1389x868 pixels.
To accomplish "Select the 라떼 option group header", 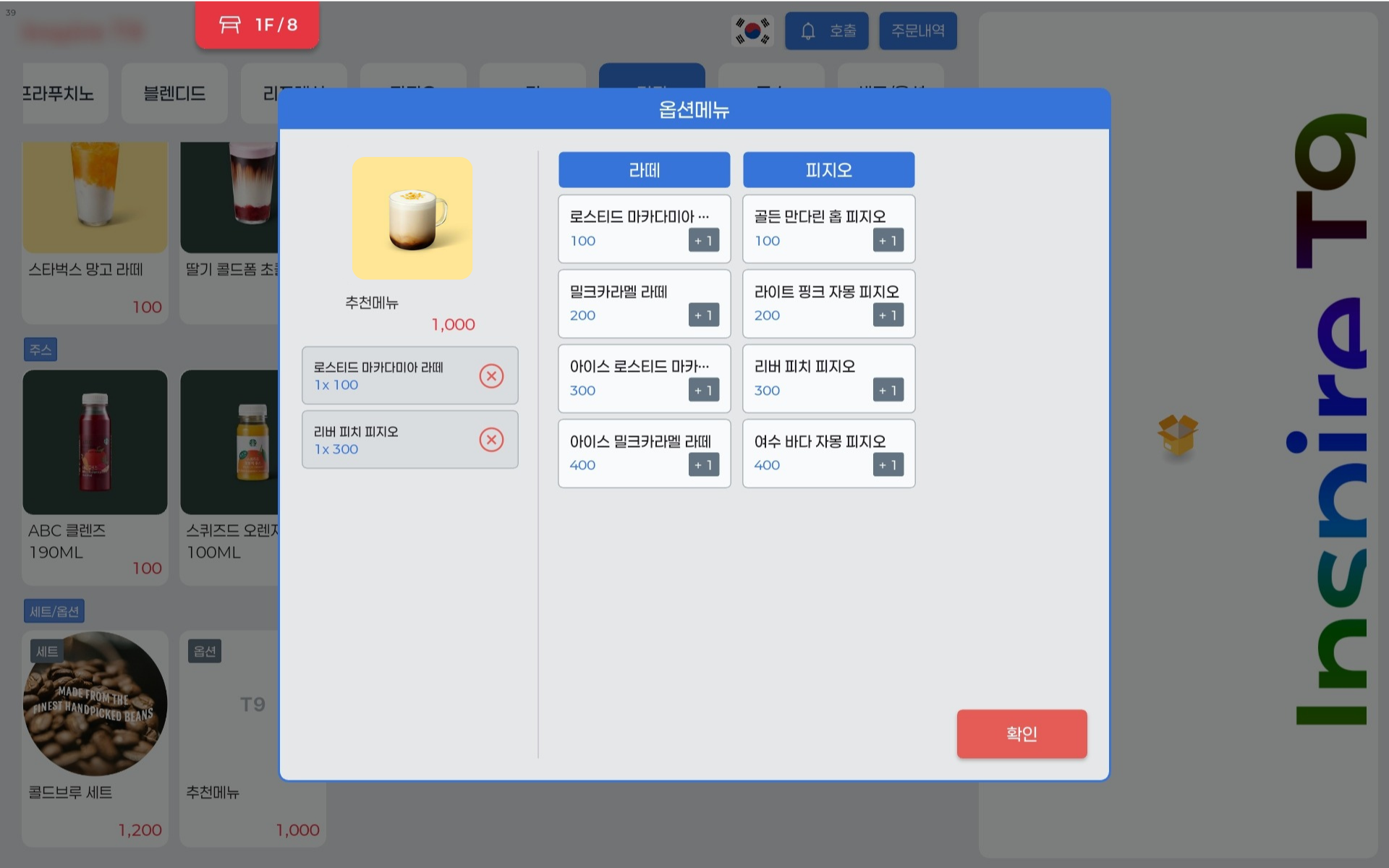I will pyautogui.click(x=644, y=170).
